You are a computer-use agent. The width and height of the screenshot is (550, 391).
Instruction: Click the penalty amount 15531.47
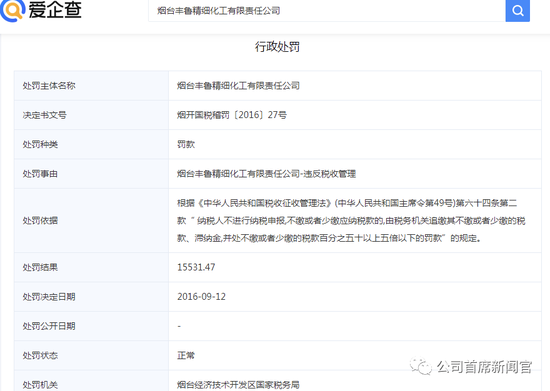pyautogui.click(x=196, y=267)
